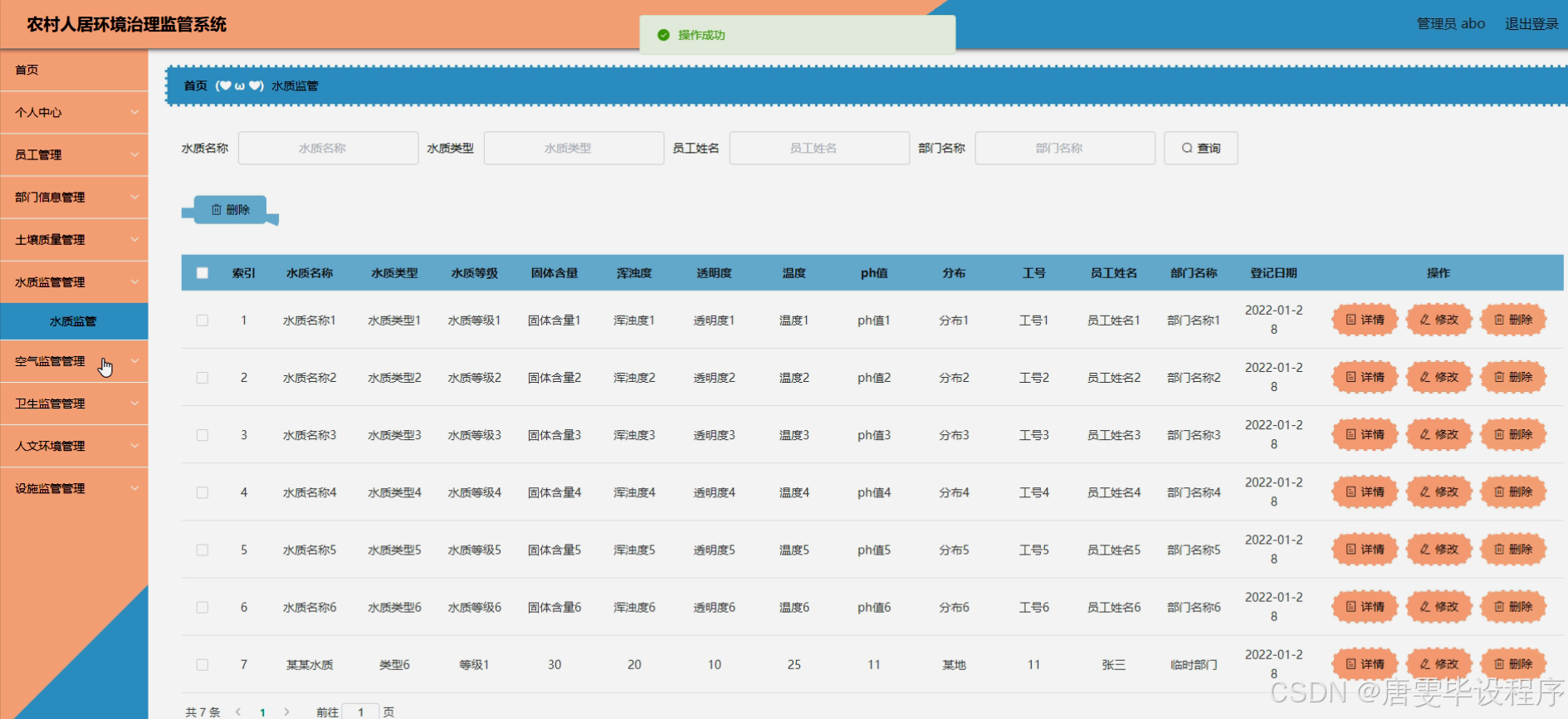This screenshot has height=719, width=1568.
Task: Edit row 某某水质 with 修改
Action: click(x=1439, y=663)
